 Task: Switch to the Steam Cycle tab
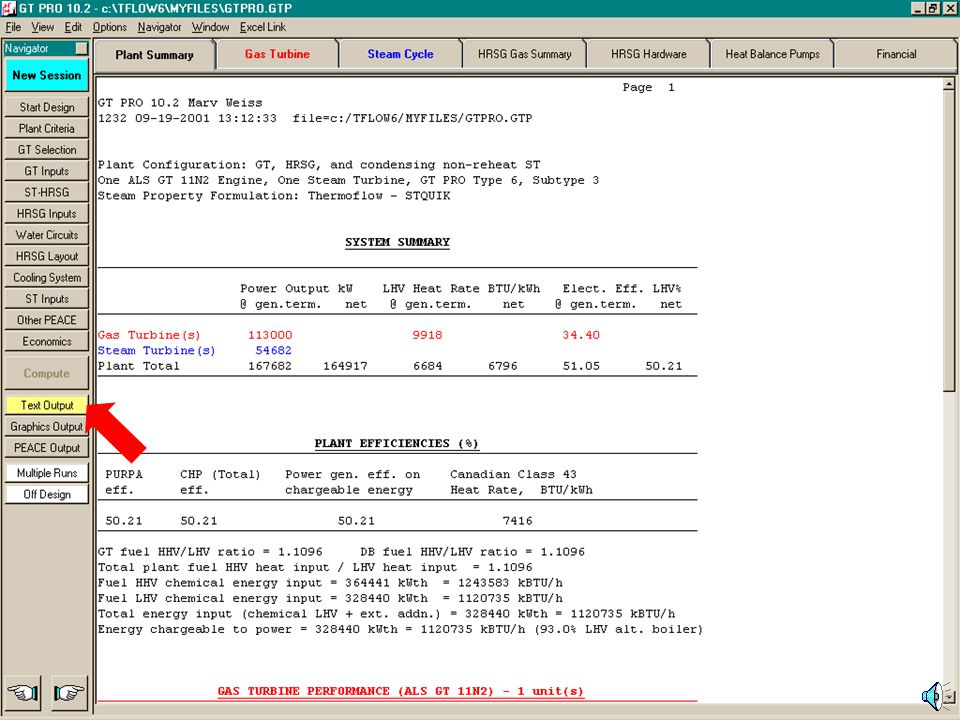pyautogui.click(x=400, y=54)
